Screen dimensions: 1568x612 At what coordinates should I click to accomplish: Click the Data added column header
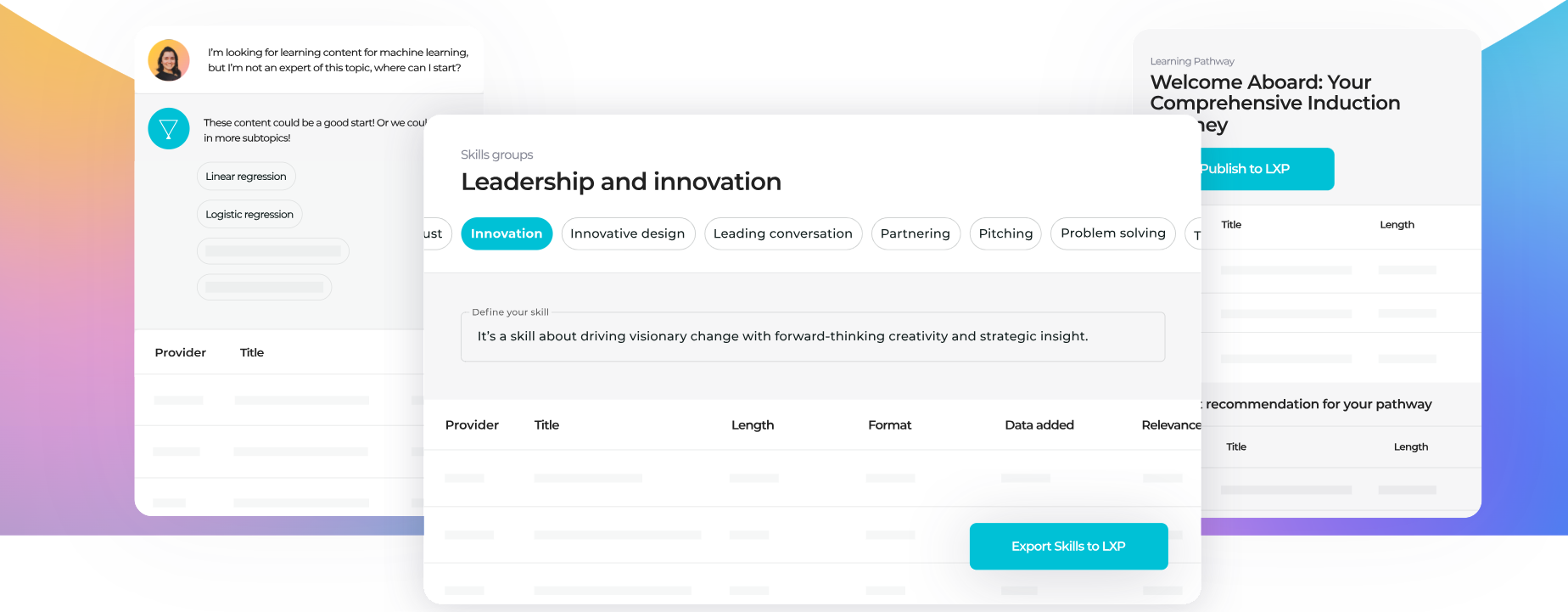(1039, 424)
